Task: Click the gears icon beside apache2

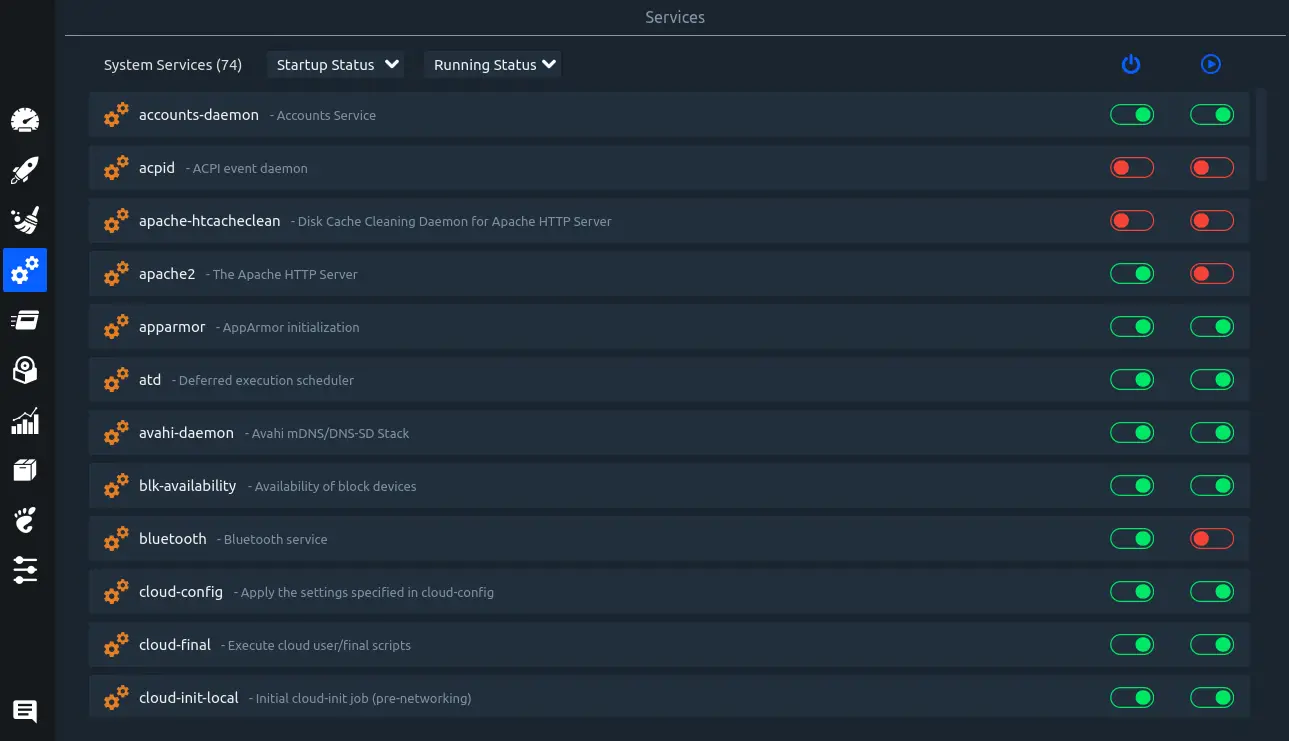Action: pos(116,274)
